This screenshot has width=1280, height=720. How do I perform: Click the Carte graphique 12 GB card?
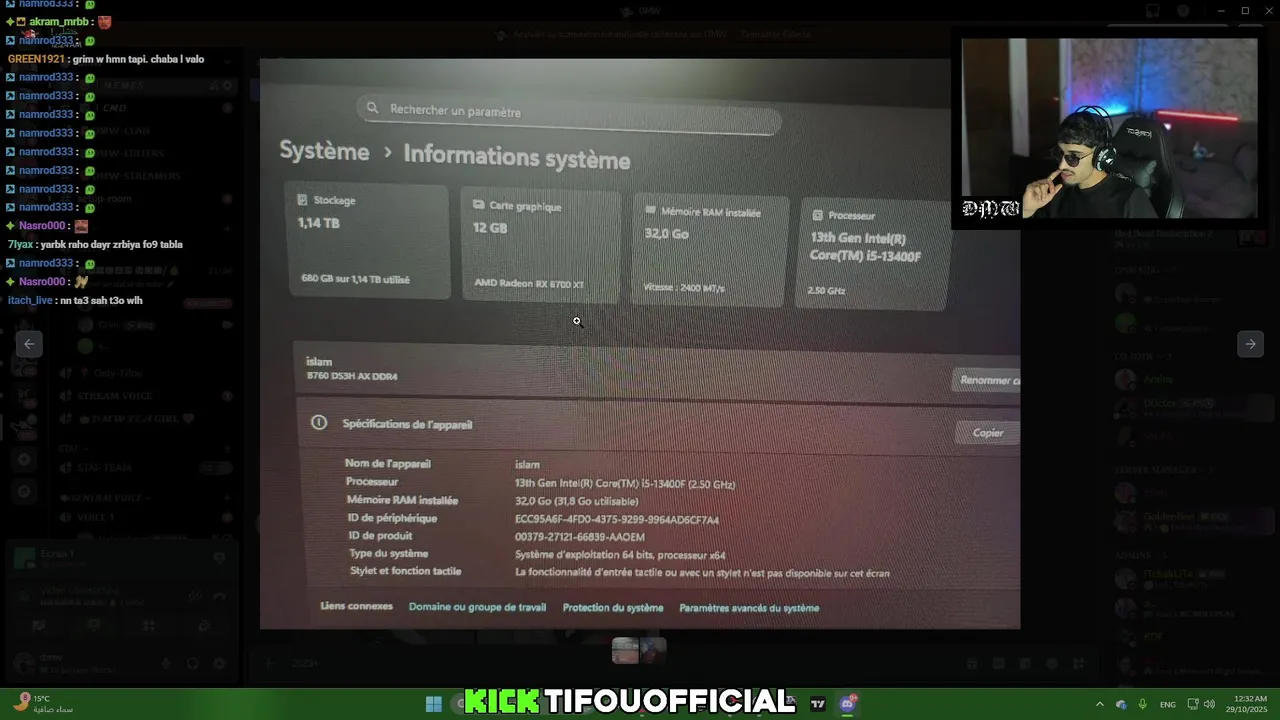click(x=541, y=245)
